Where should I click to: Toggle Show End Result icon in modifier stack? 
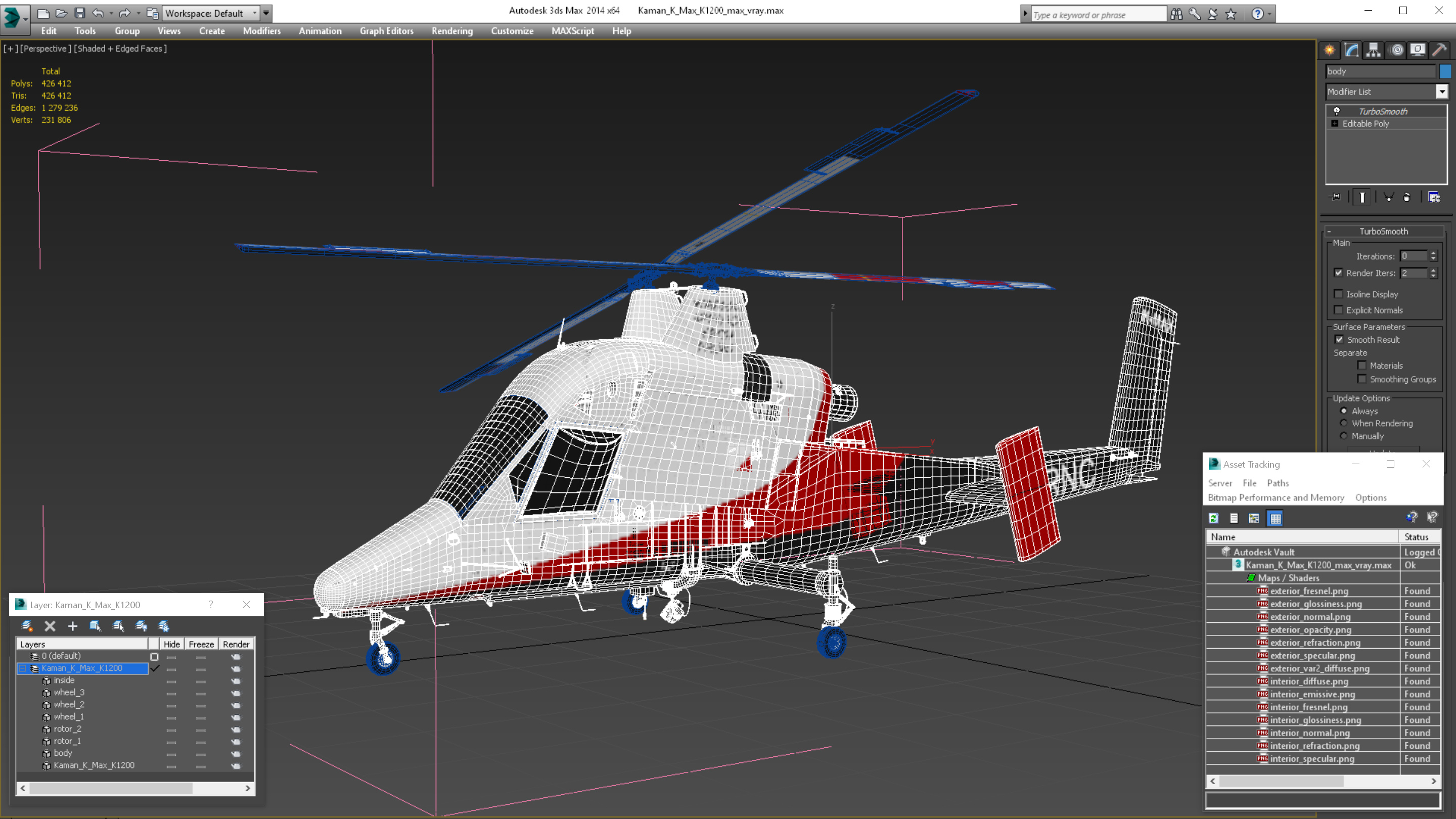(1362, 197)
